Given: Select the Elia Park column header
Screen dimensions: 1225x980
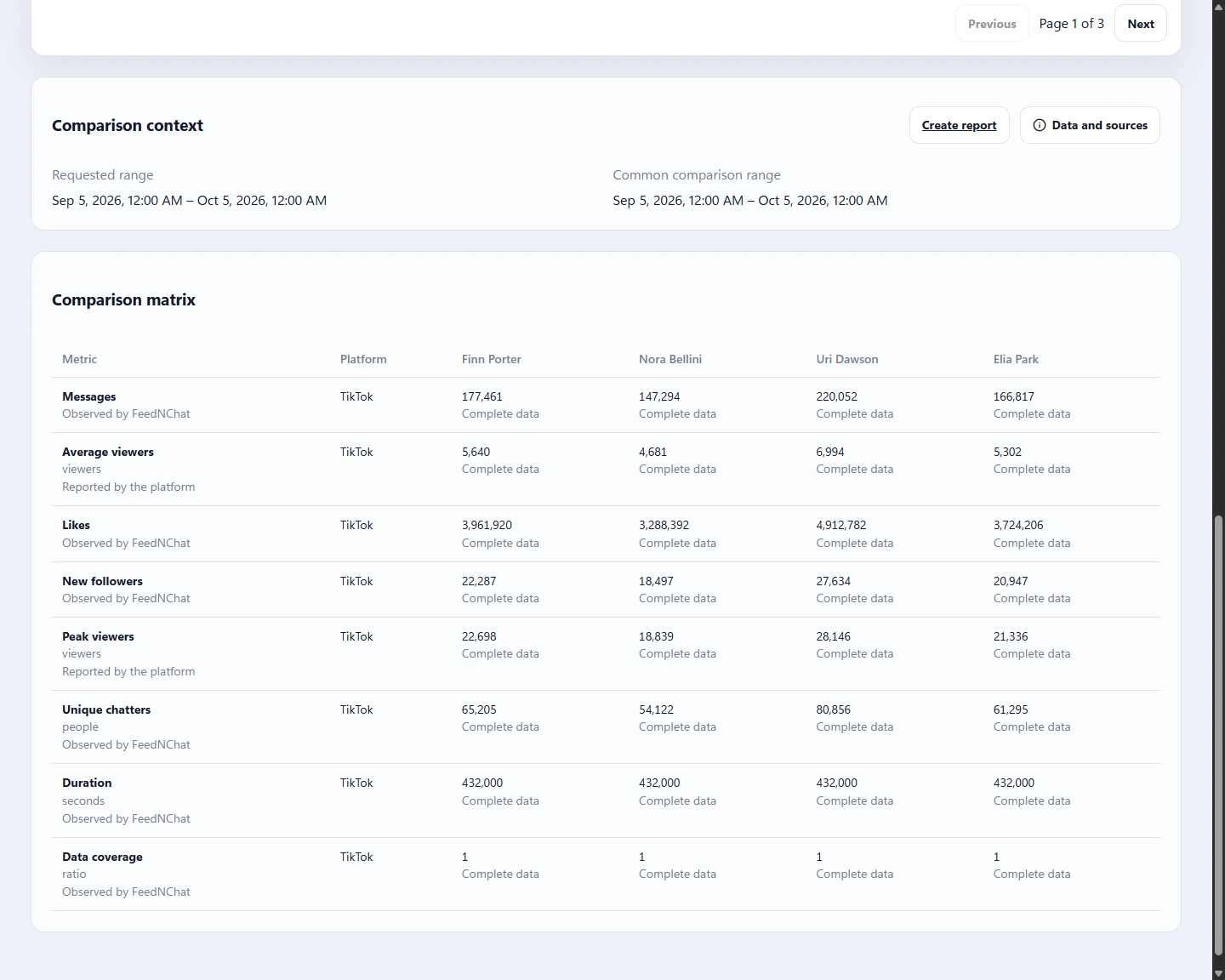Looking at the screenshot, I should [1016, 359].
